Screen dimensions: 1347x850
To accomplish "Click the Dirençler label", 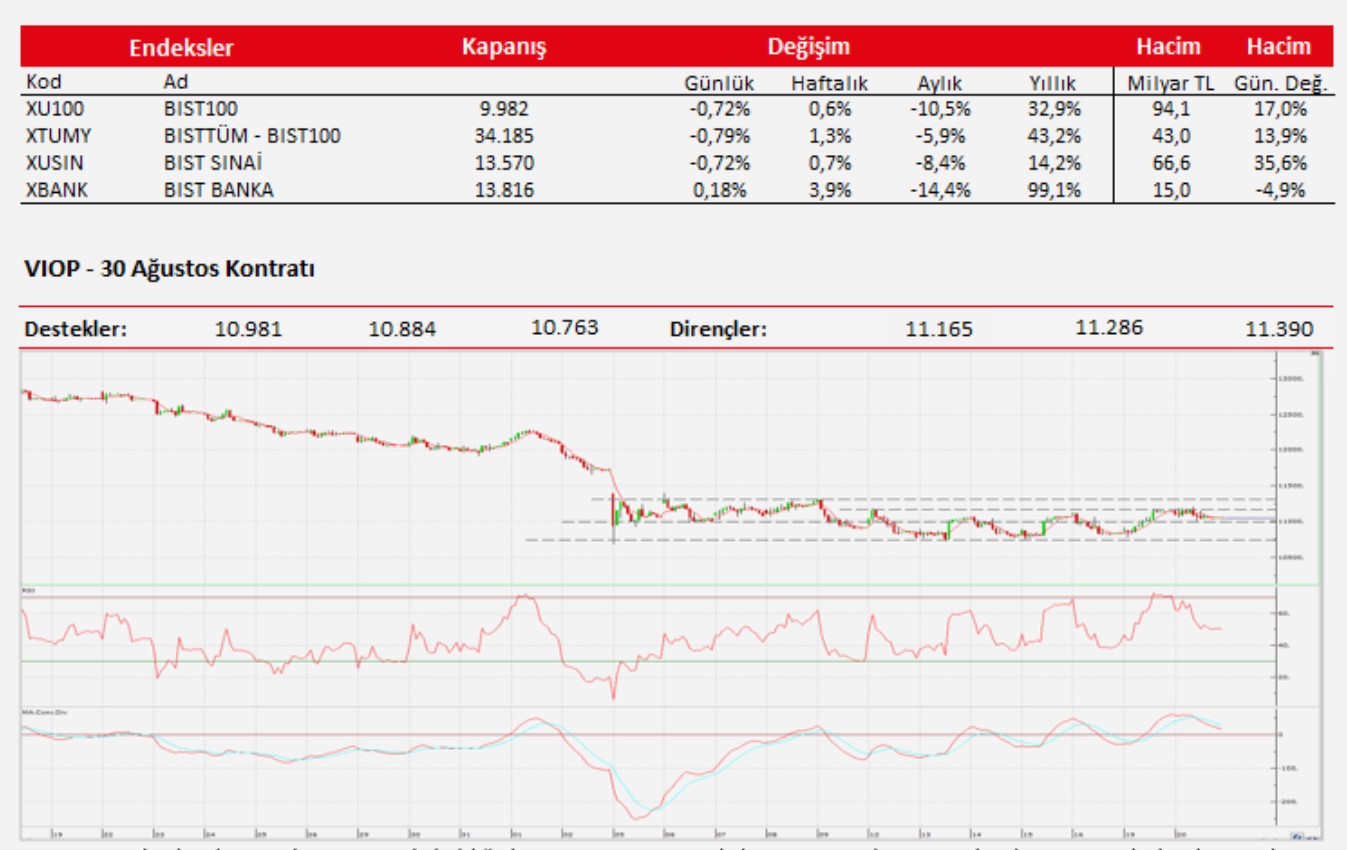I will 718,329.
